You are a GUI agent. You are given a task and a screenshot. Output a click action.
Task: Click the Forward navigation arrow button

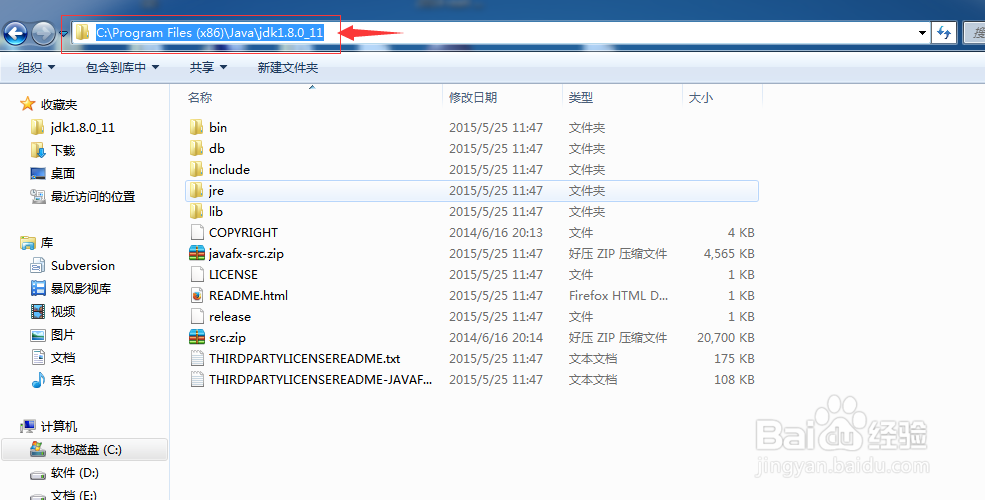point(43,33)
